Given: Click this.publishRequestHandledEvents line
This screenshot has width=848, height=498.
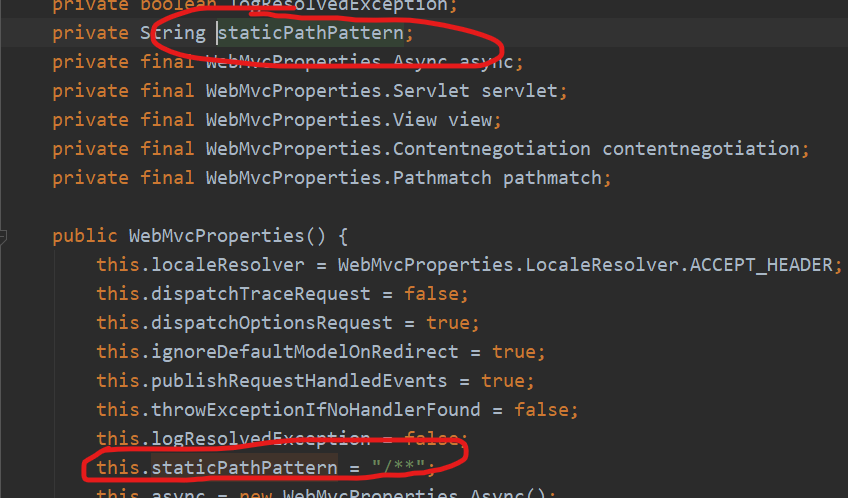Looking at the screenshot, I should pyautogui.click(x=315, y=381).
